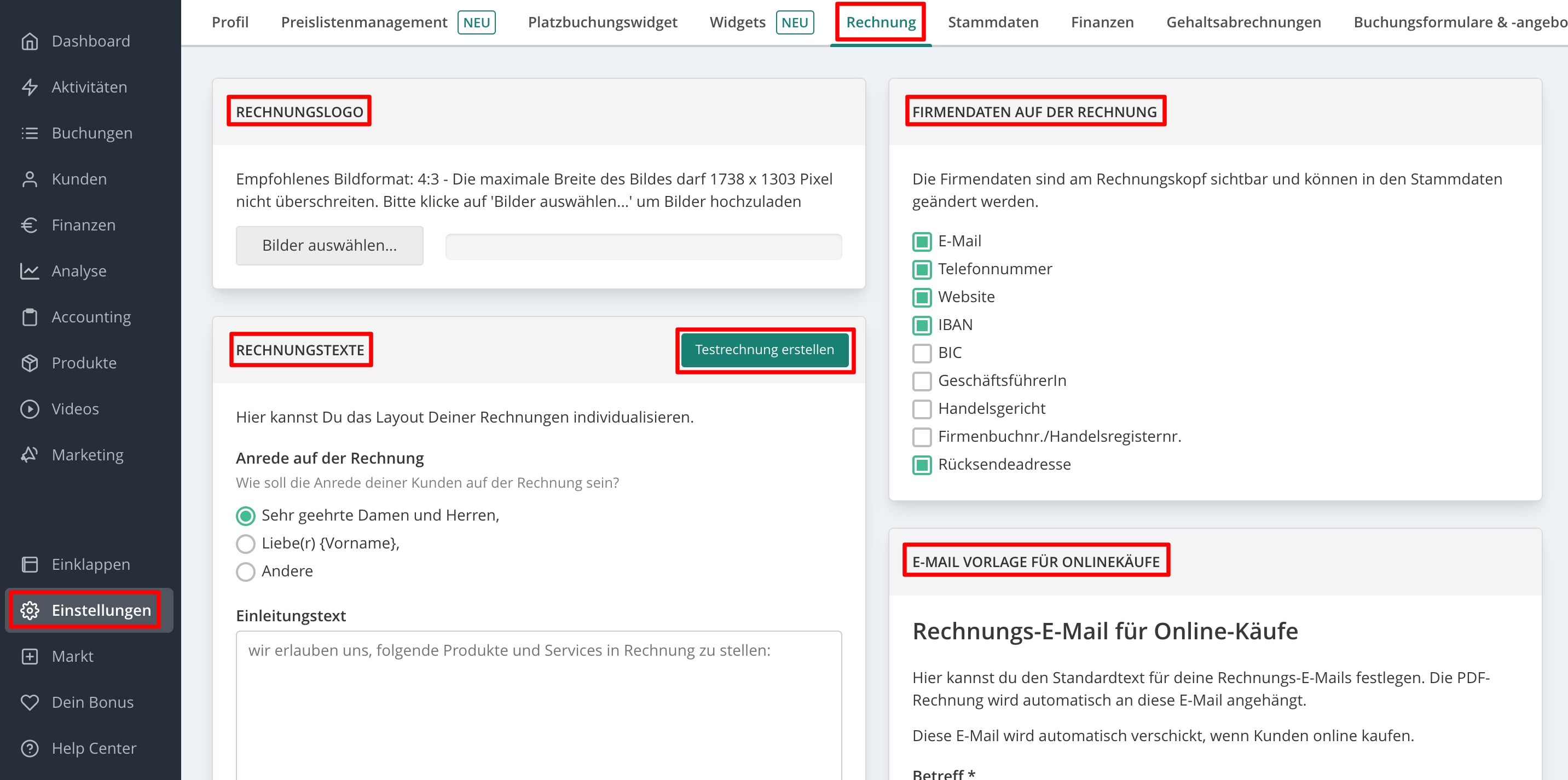Open the Platzbuchungswidget tab

[x=602, y=22]
